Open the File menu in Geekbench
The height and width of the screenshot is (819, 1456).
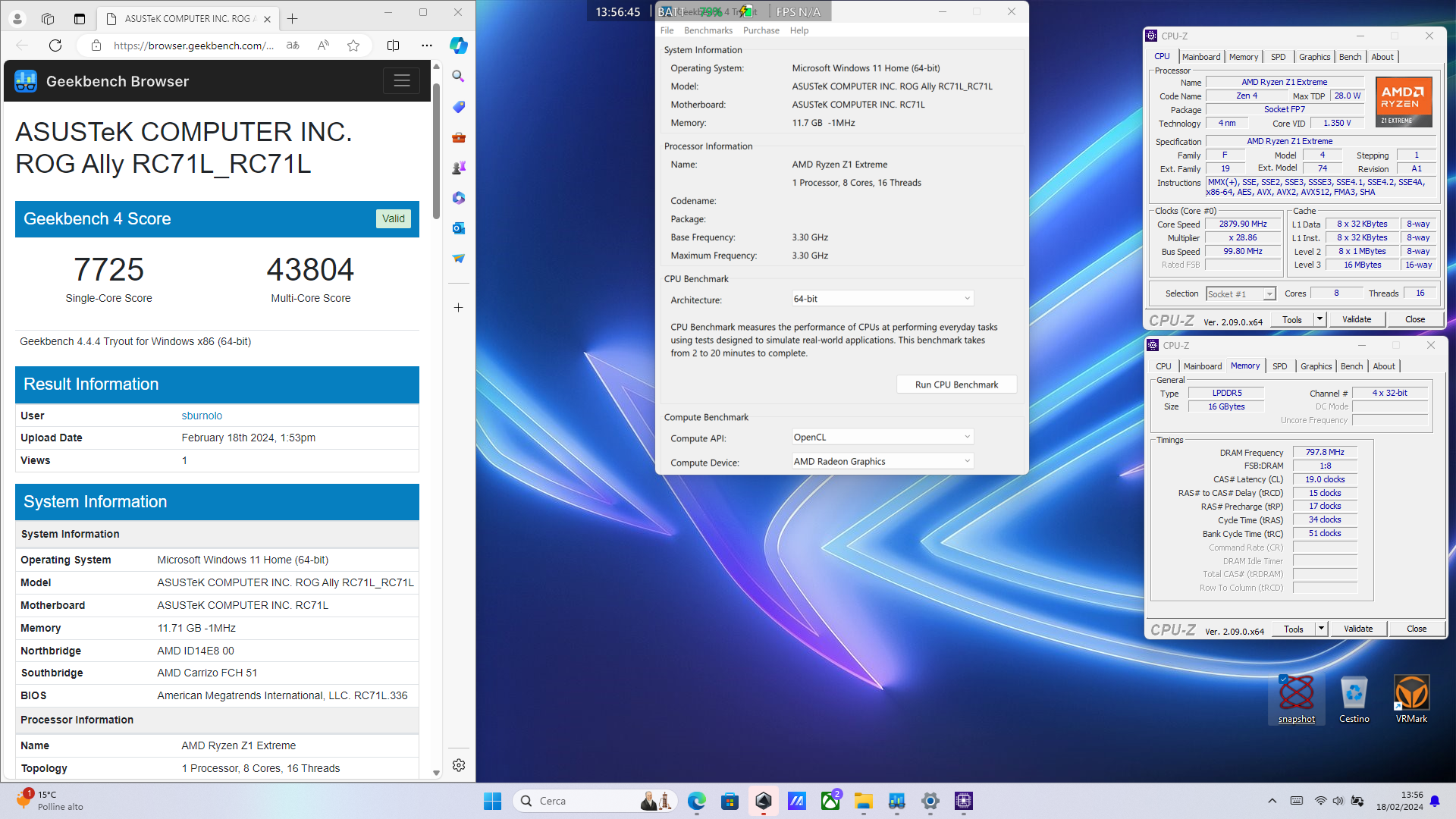pyautogui.click(x=667, y=30)
